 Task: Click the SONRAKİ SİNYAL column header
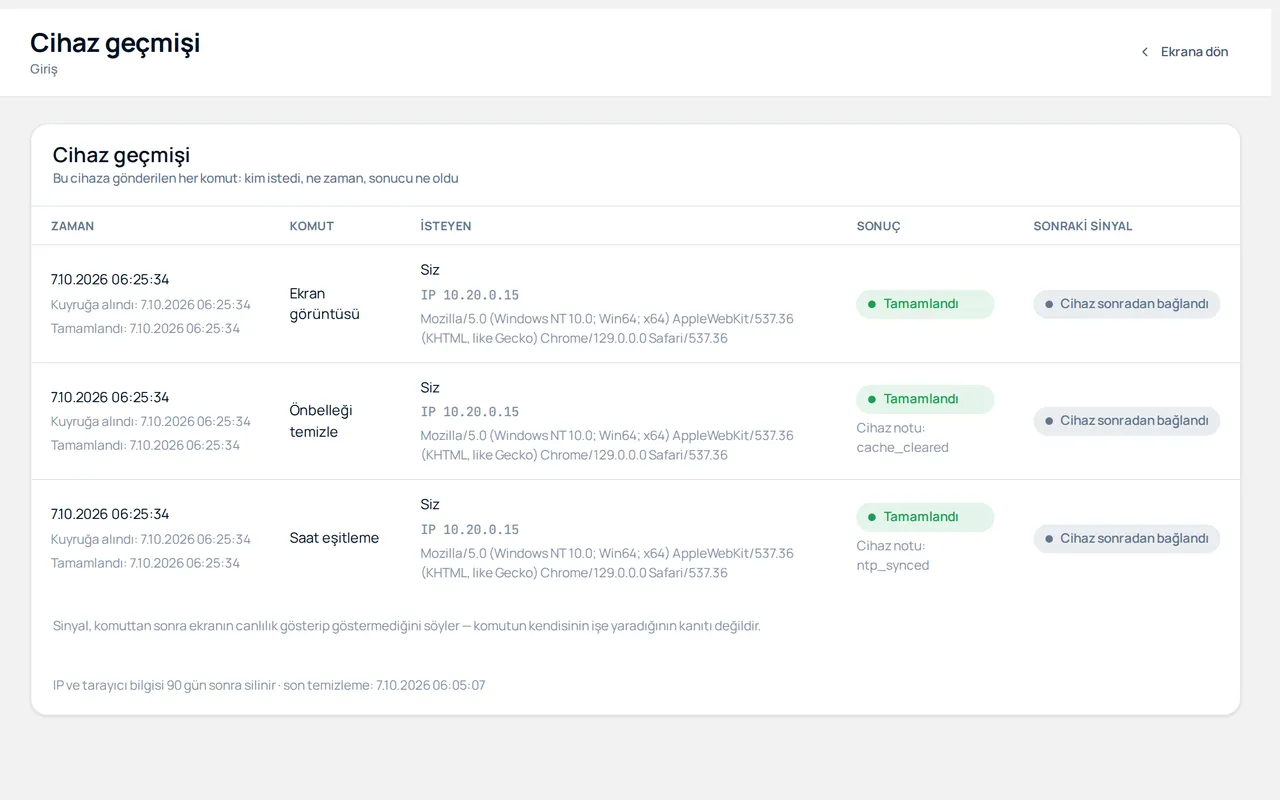point(1083,226)
